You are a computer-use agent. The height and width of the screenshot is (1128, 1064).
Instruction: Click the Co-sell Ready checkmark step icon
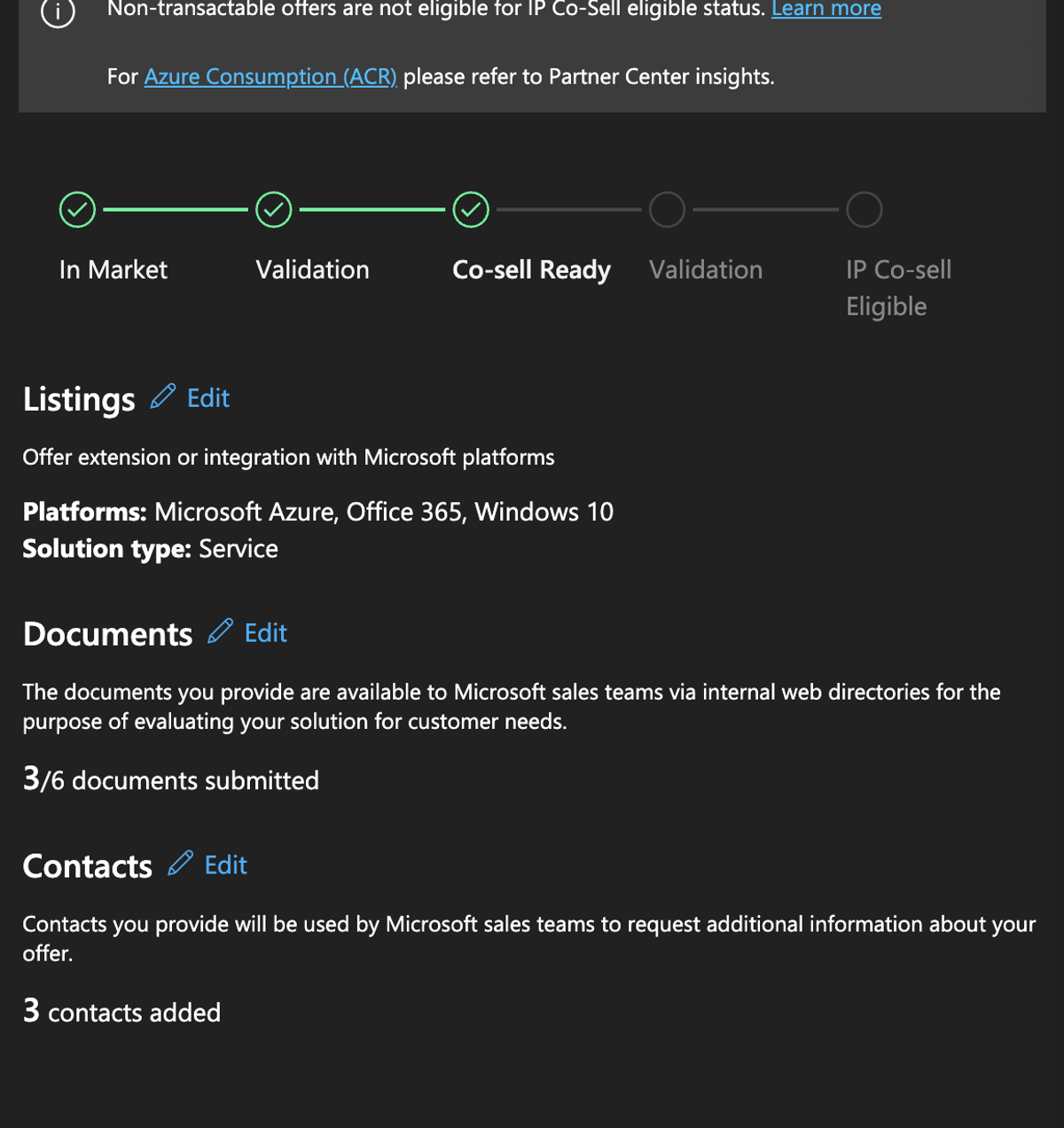click(x=471, y=210)
